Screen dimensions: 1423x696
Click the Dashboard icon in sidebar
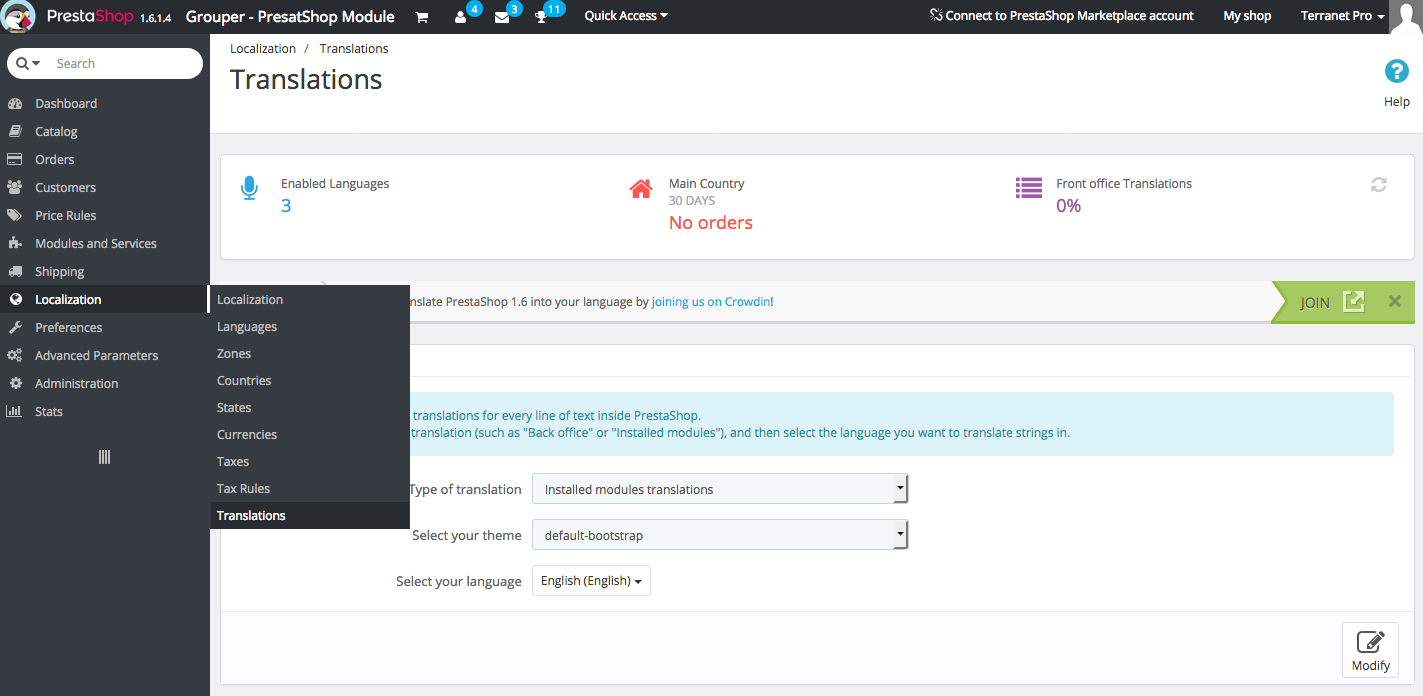pos(15,104)
